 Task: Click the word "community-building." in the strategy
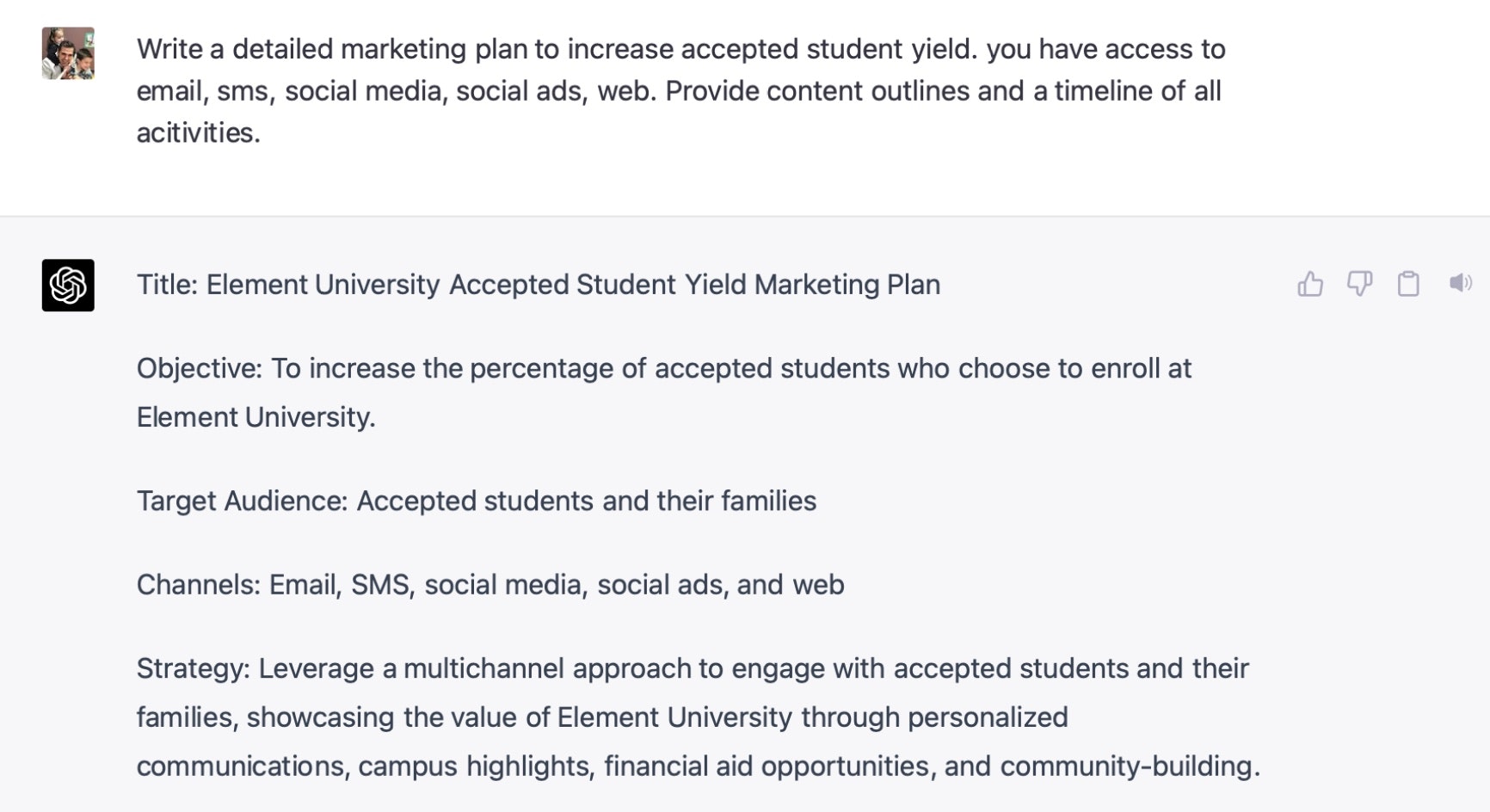click(1130, 766)
